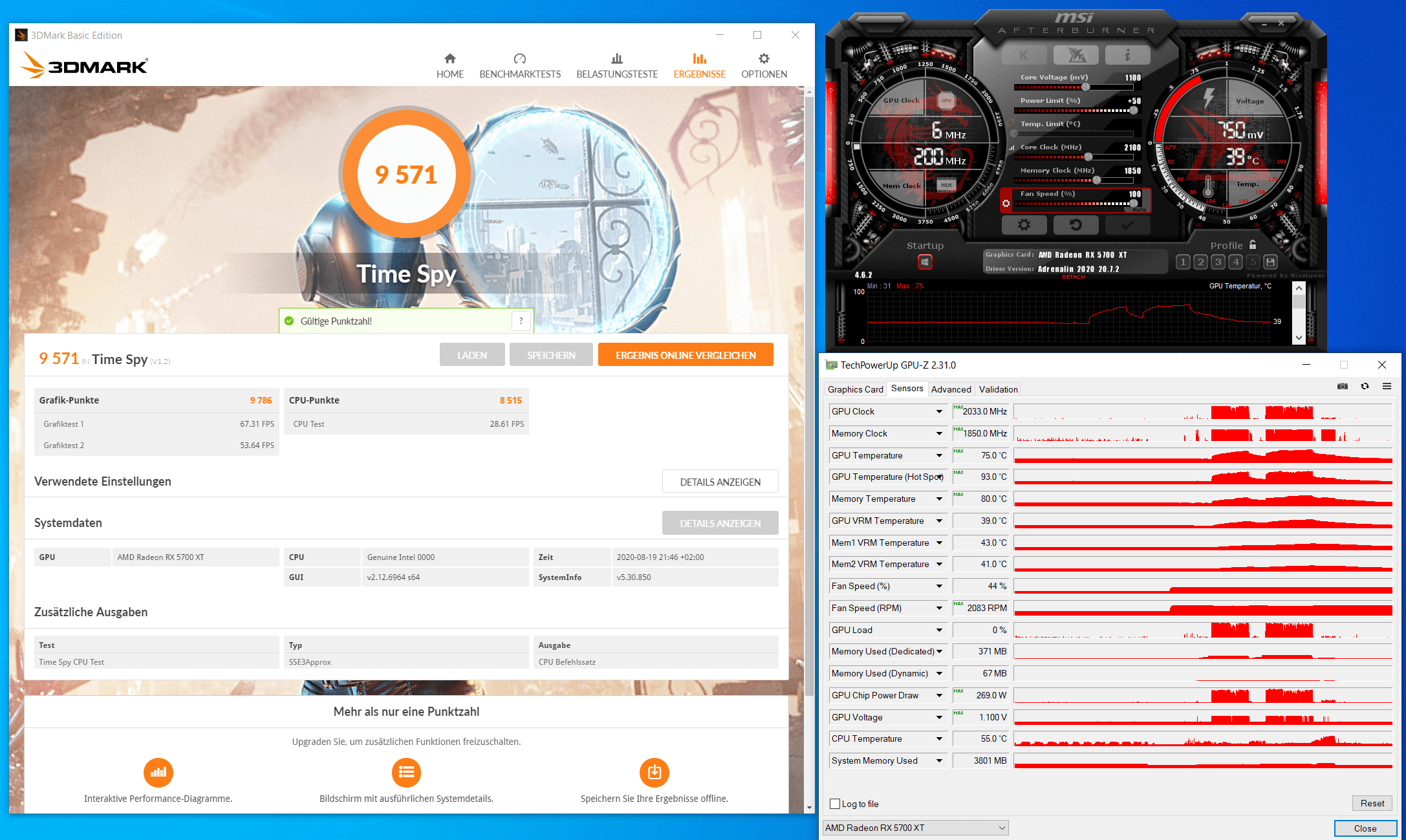Click DETACH in Afterburner monitor
This screenshot has height=840, width=1406.
click(x=1074, y=277)
